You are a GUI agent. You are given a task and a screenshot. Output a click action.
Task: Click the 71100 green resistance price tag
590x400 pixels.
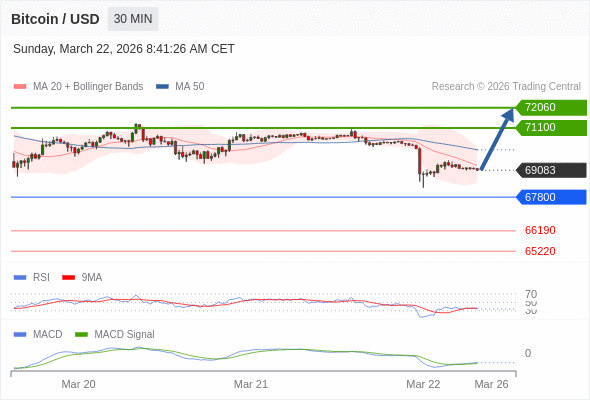[x=551, y=128]
